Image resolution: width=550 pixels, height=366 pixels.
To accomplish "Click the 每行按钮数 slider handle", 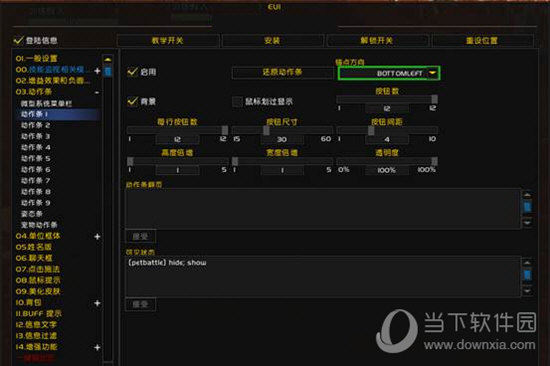I will click(224, 130).
